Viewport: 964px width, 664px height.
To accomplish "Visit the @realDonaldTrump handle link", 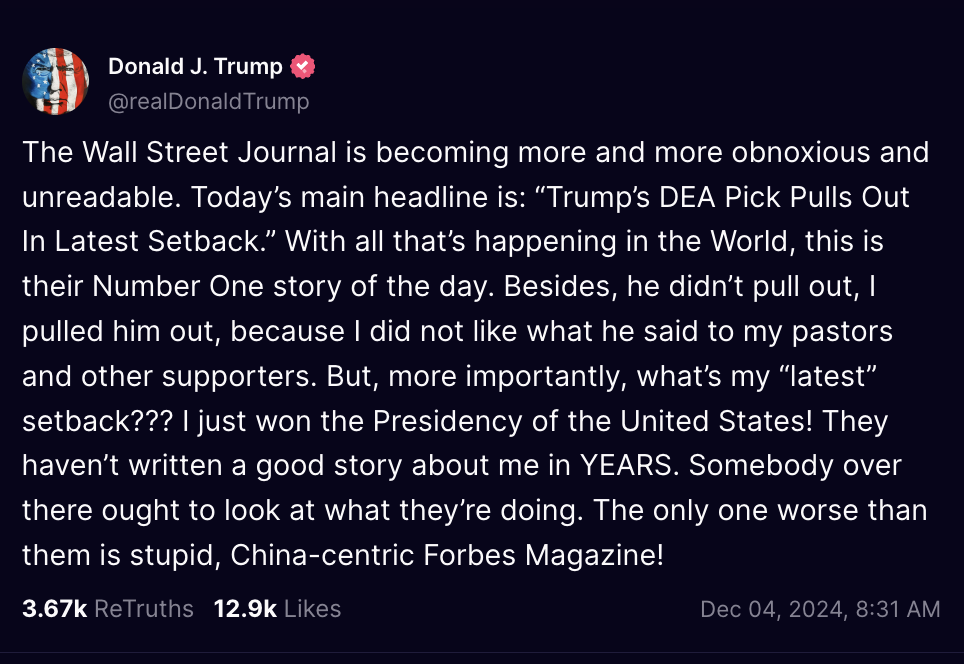I will point(208,101).
